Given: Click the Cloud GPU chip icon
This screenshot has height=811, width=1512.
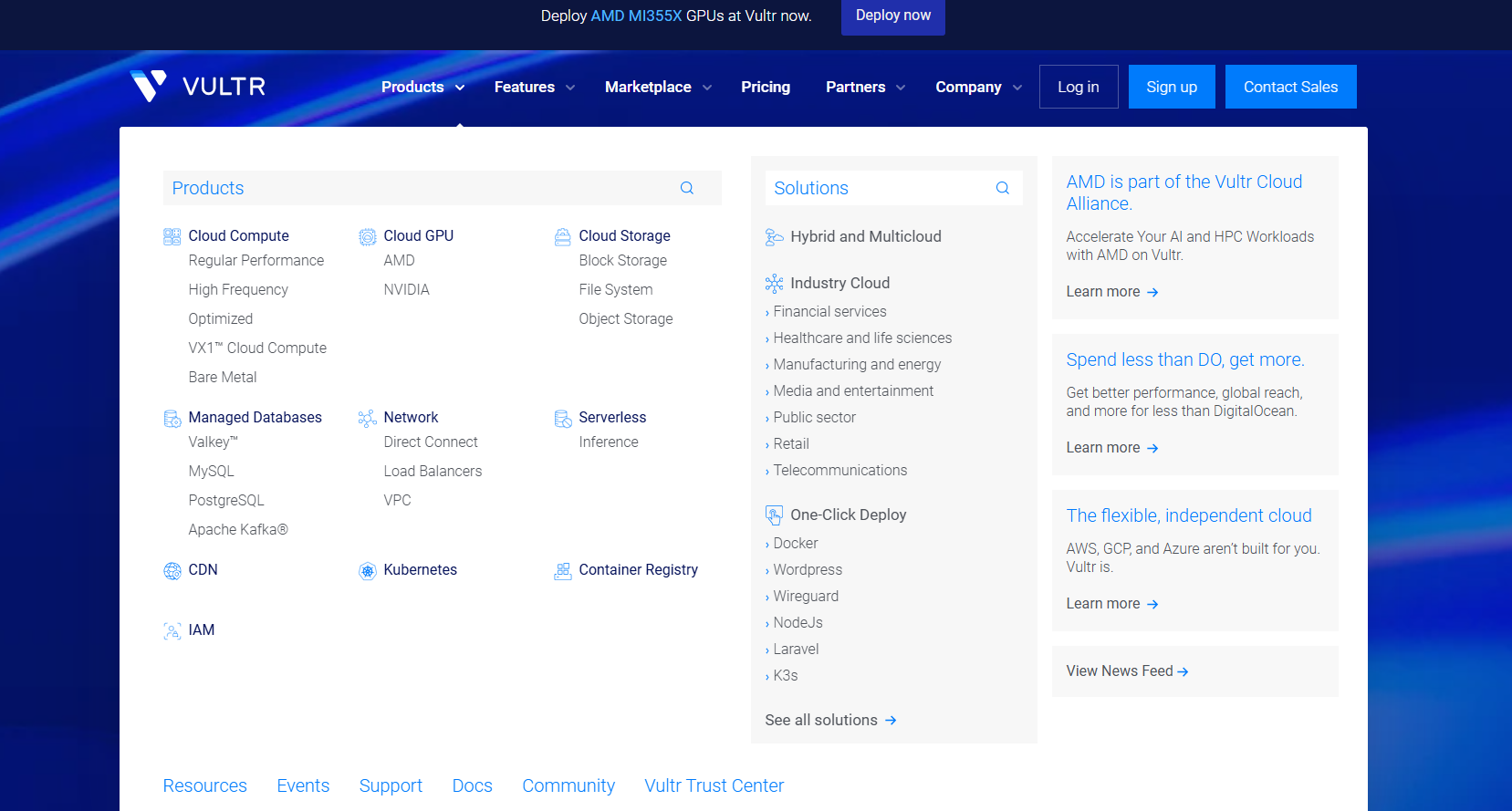Looking at the screenshot, I should [367, 237].
